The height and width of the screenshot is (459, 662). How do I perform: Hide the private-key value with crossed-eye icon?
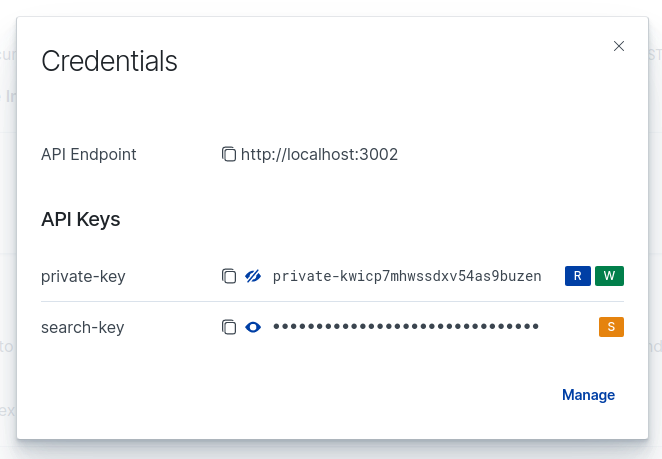coord(253,276)
